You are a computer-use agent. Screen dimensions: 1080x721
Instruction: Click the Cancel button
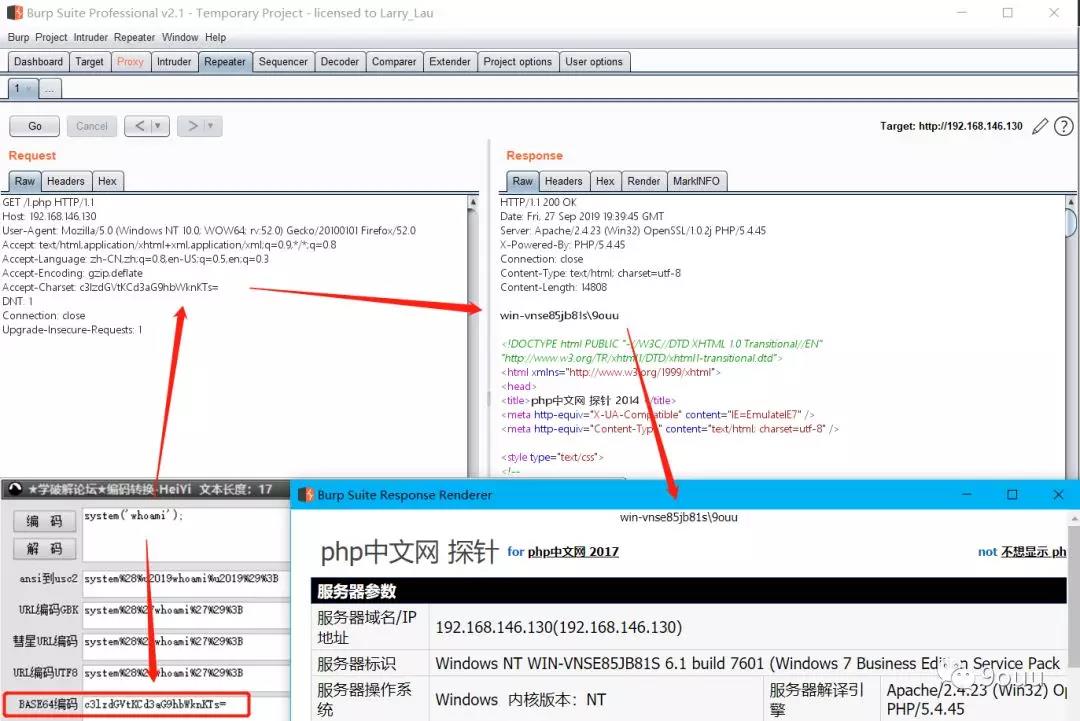[92, 126]
